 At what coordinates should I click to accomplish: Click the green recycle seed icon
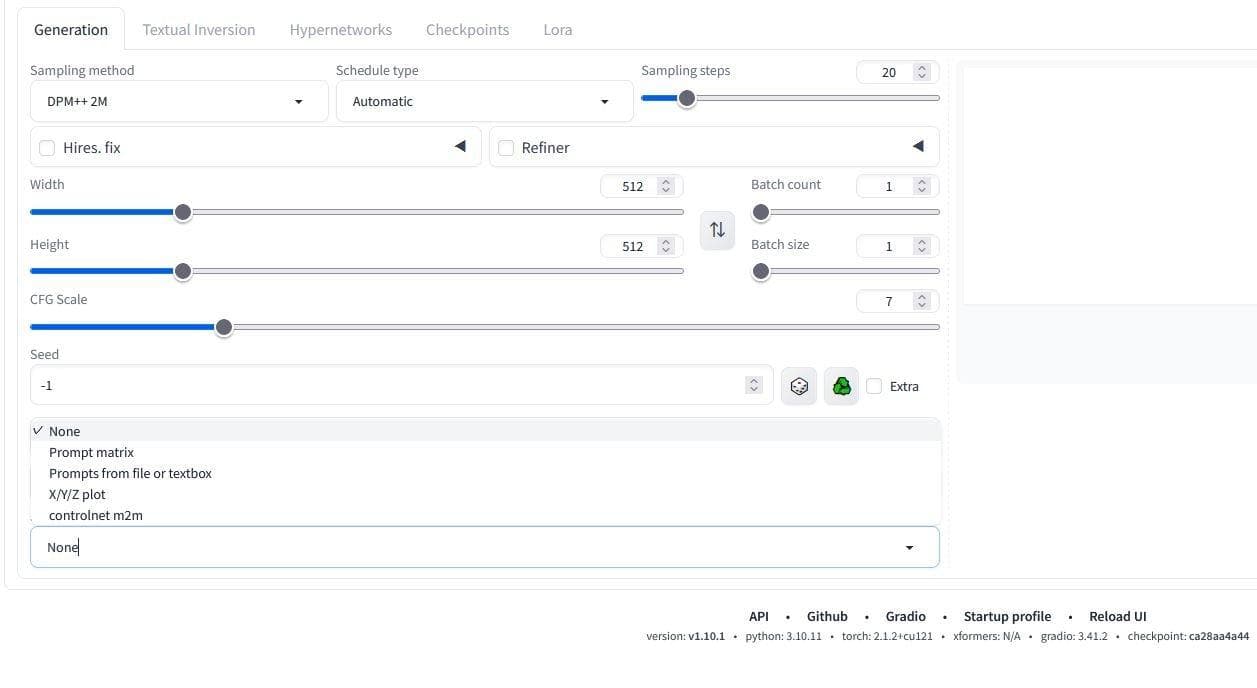(841, 386)
